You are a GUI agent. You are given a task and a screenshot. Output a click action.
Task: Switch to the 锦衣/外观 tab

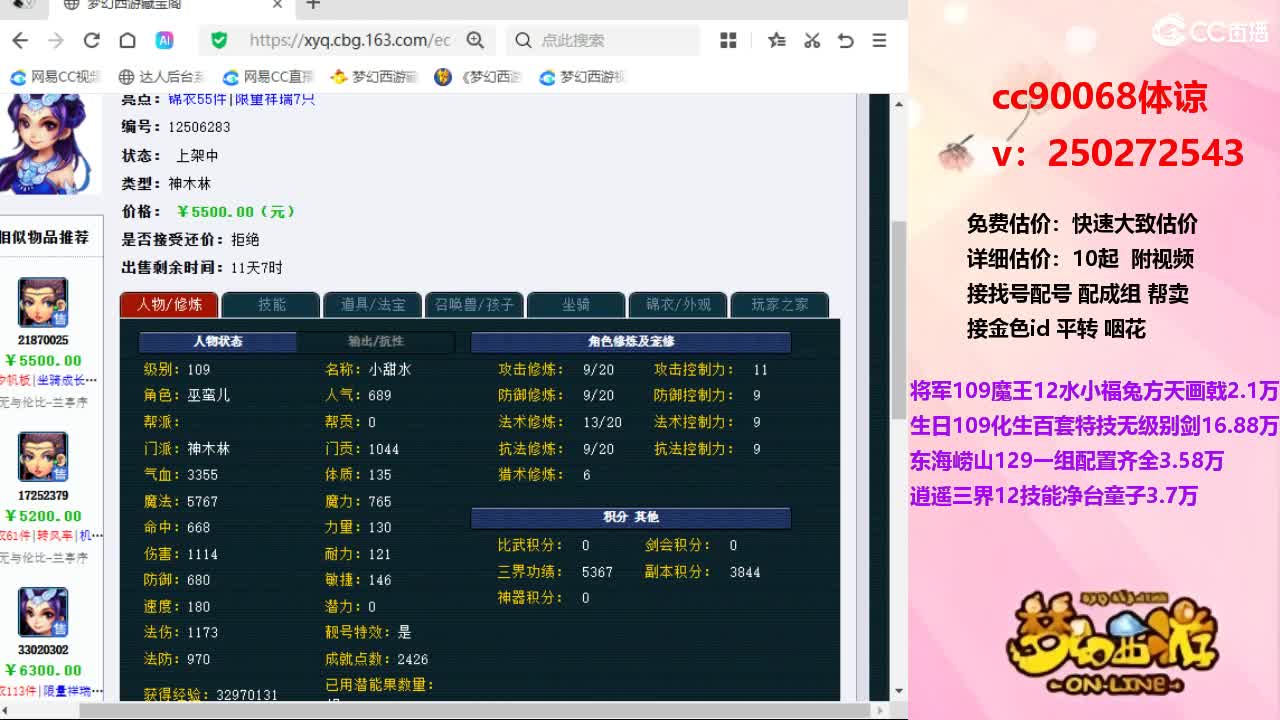678,305
